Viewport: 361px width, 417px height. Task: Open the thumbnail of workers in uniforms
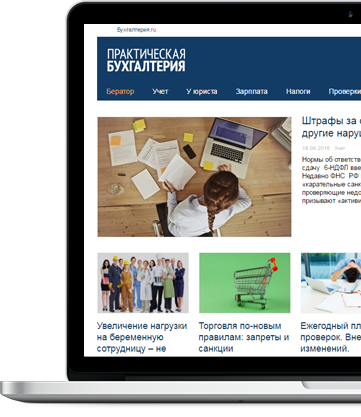[143, 283]
